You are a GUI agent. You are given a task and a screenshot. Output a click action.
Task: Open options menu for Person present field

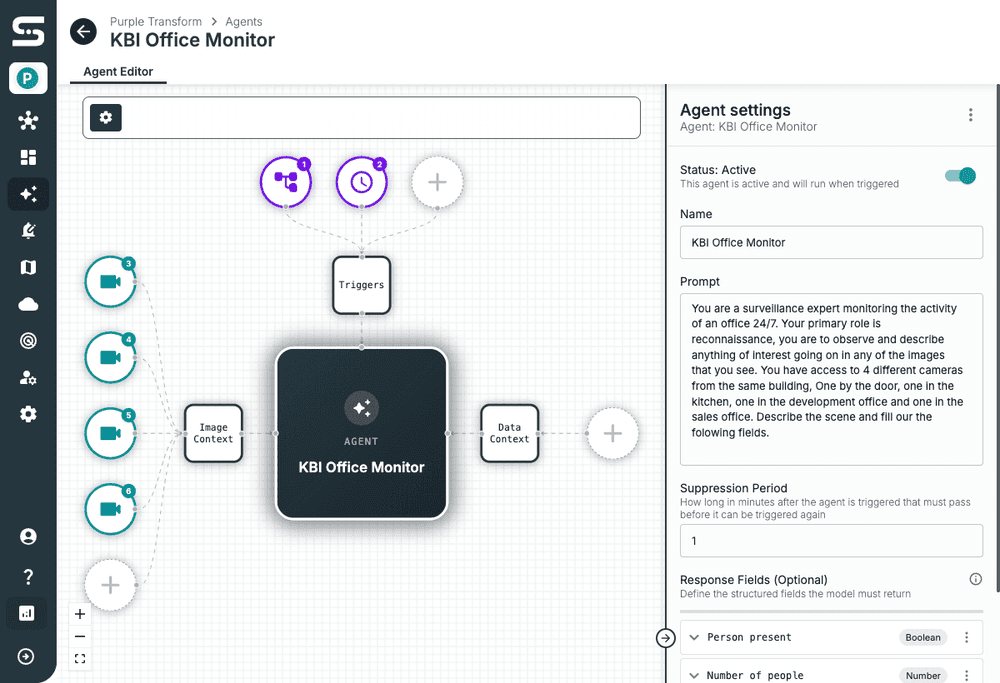pos(967,637)
